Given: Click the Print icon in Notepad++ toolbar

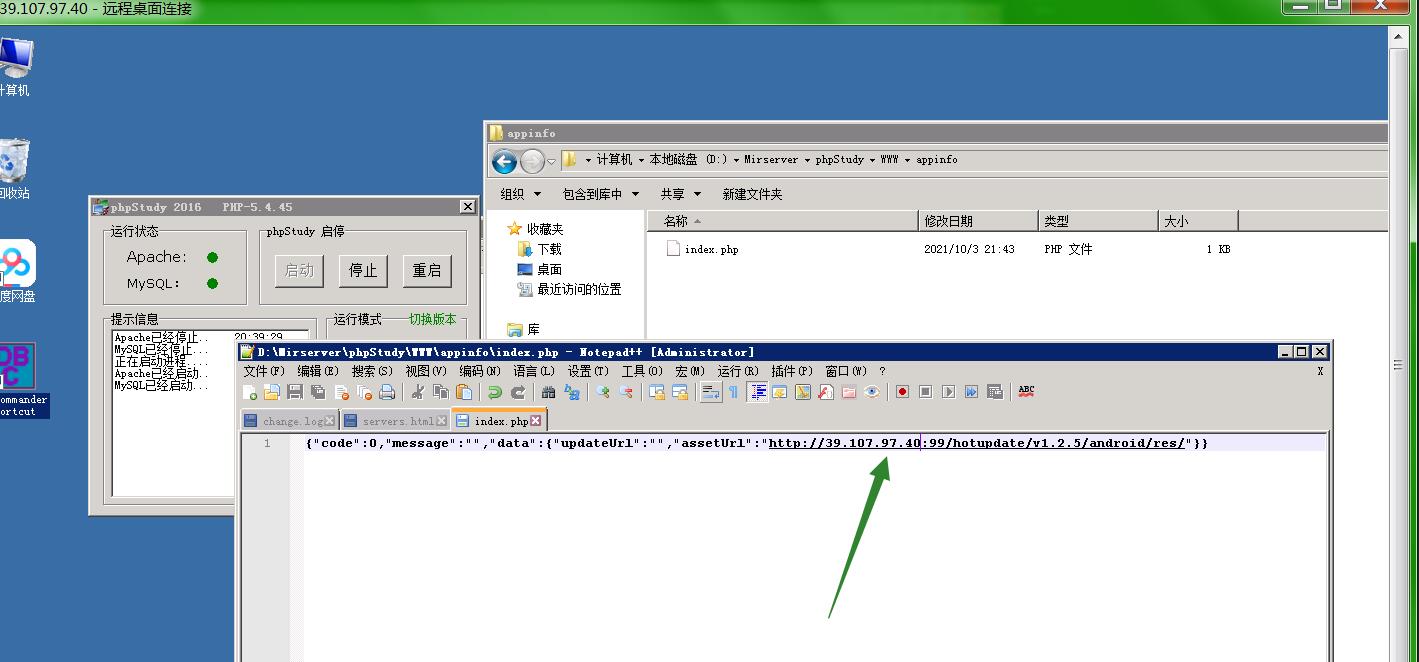Looking at the screenshot, I should tap(387, 392).
